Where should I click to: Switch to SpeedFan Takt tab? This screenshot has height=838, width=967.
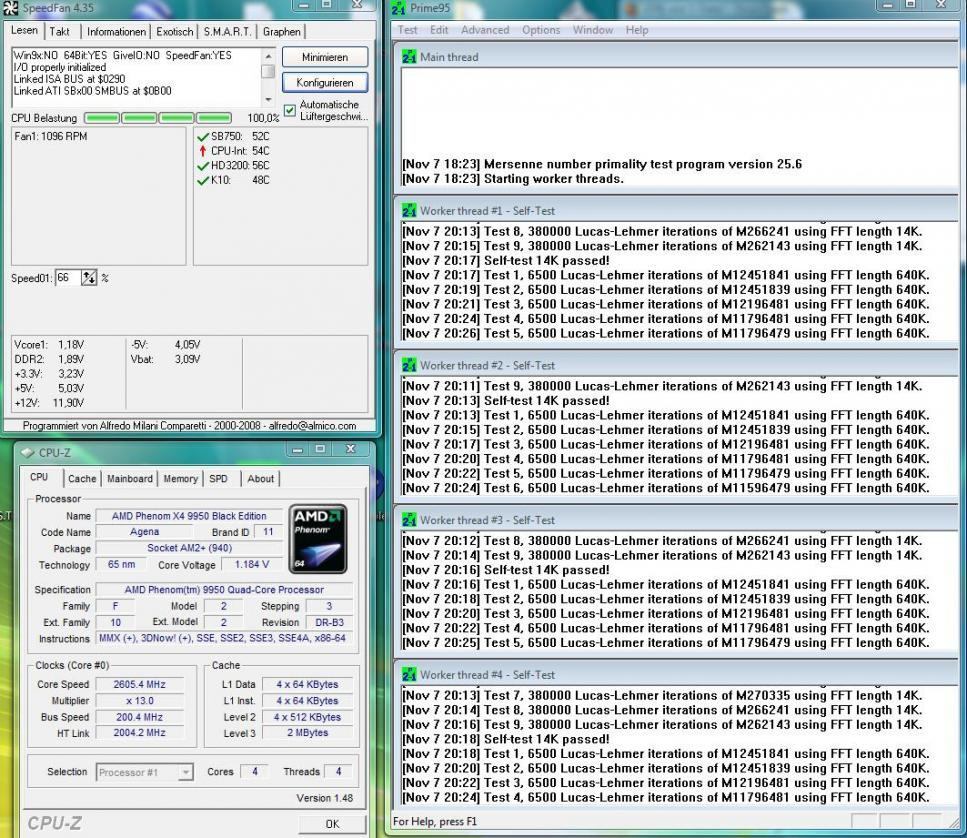click(x=59, y=31)
